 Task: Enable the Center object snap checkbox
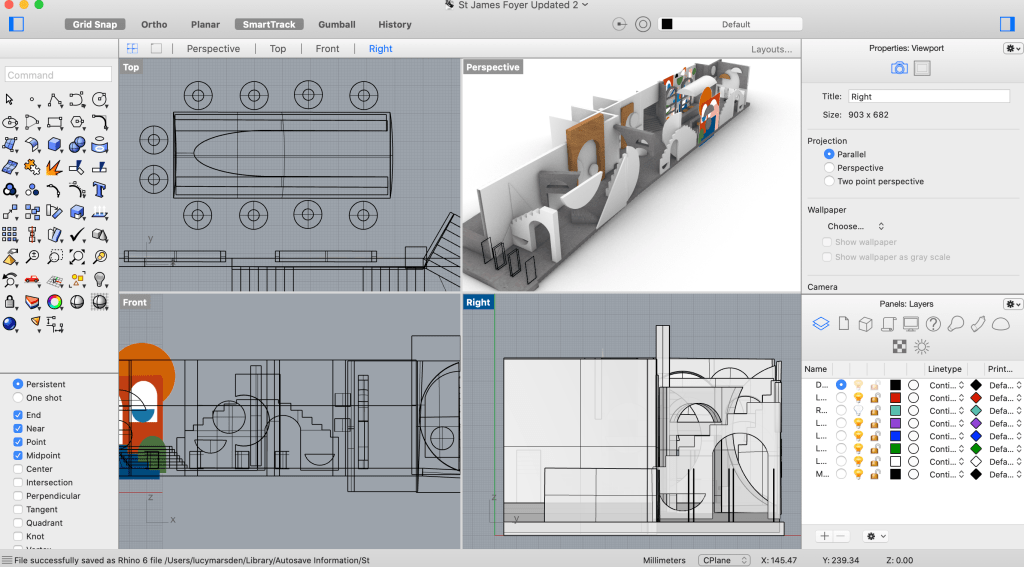pyautogui.click(x=19, y=469)
